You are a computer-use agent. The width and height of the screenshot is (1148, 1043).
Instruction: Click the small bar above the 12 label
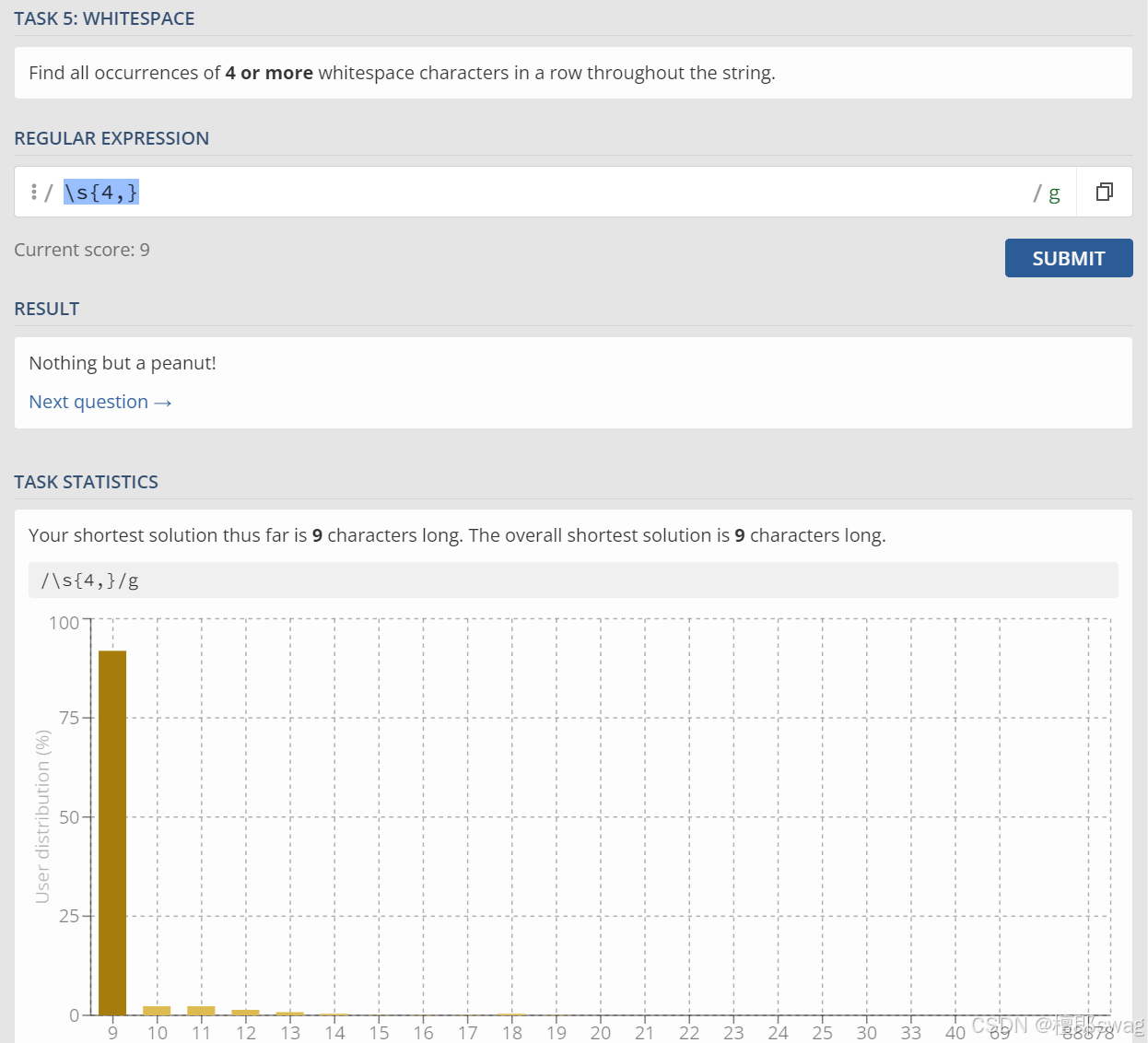(246, 1012)
